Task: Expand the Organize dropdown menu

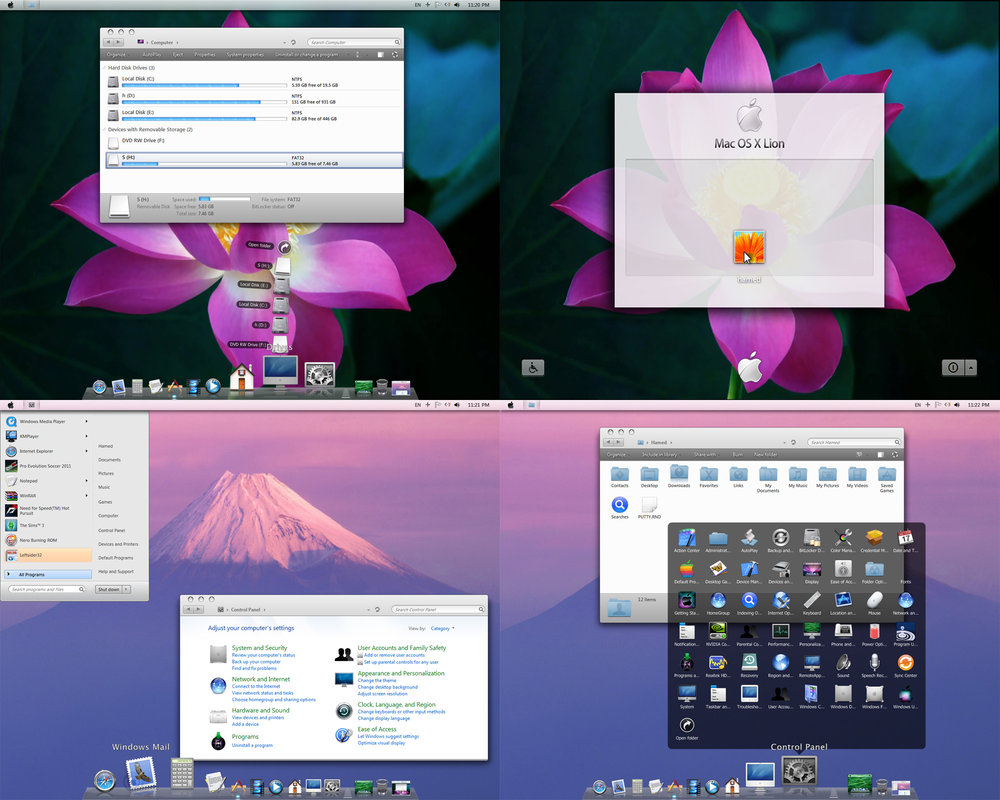Action: (116, 54)
